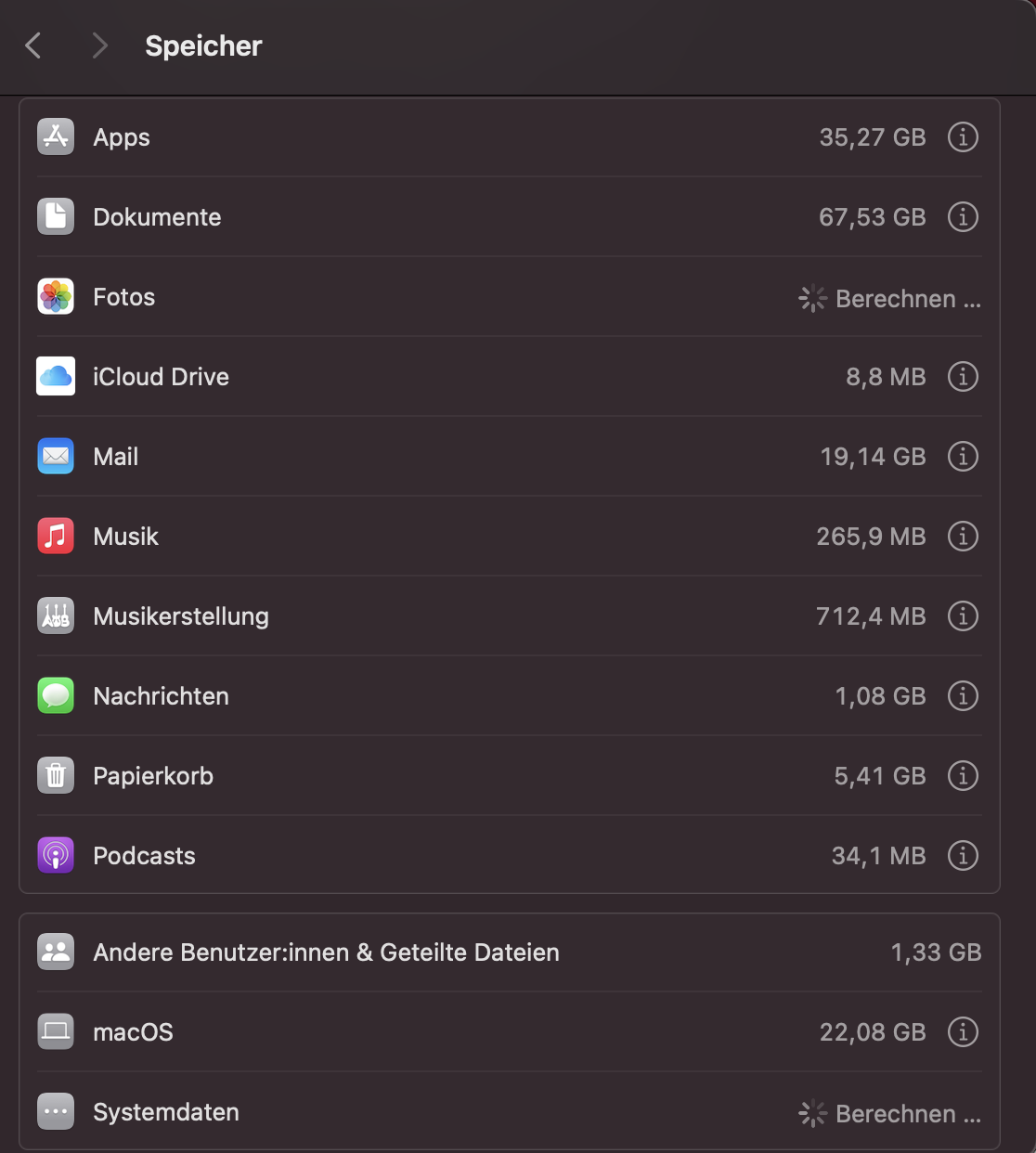The width and height of the screenshot is (1036, 1153).
Task: Click the Fotos pinwheel icon
Action: pyautogui.click(x=56, y=297)
